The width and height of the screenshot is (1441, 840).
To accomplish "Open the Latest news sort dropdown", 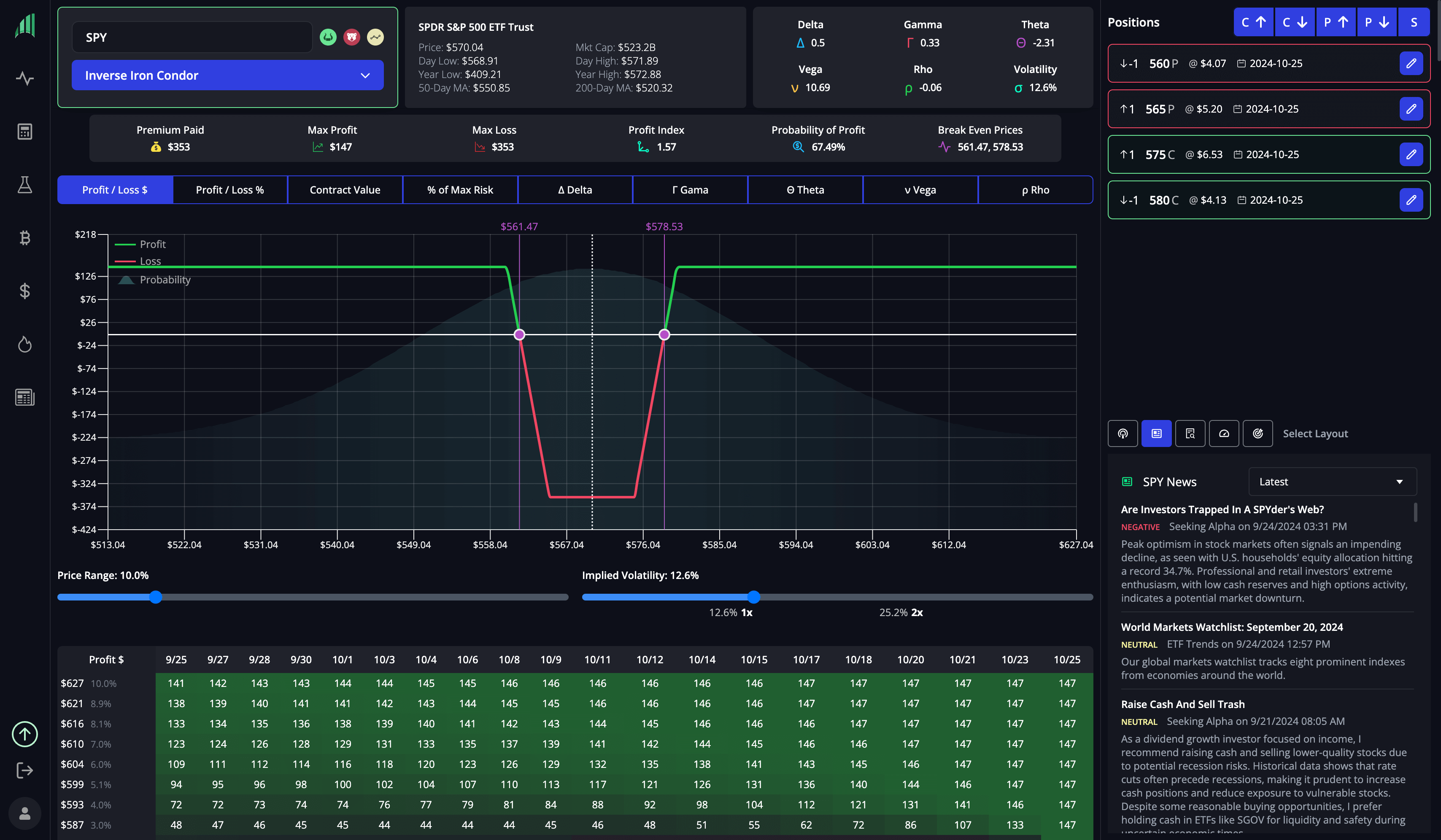I will (1332, 482).
